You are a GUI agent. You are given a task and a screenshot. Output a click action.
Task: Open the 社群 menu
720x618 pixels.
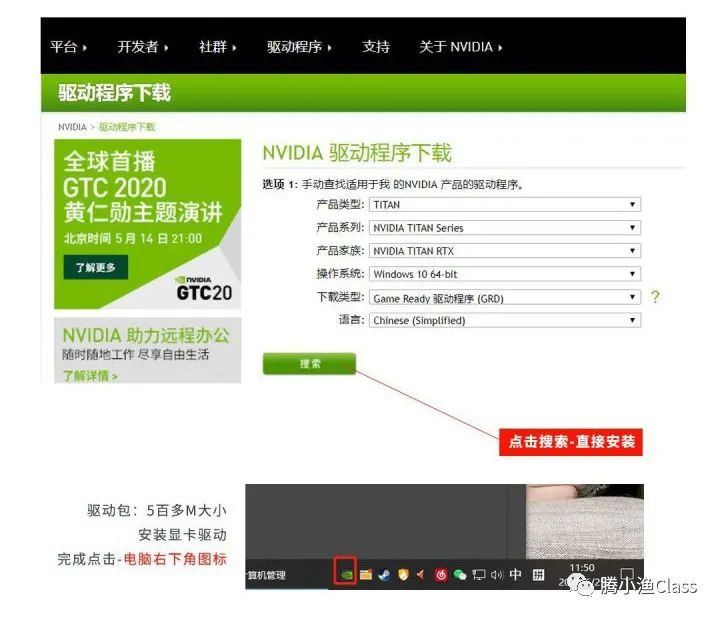[x=218, y=47]
